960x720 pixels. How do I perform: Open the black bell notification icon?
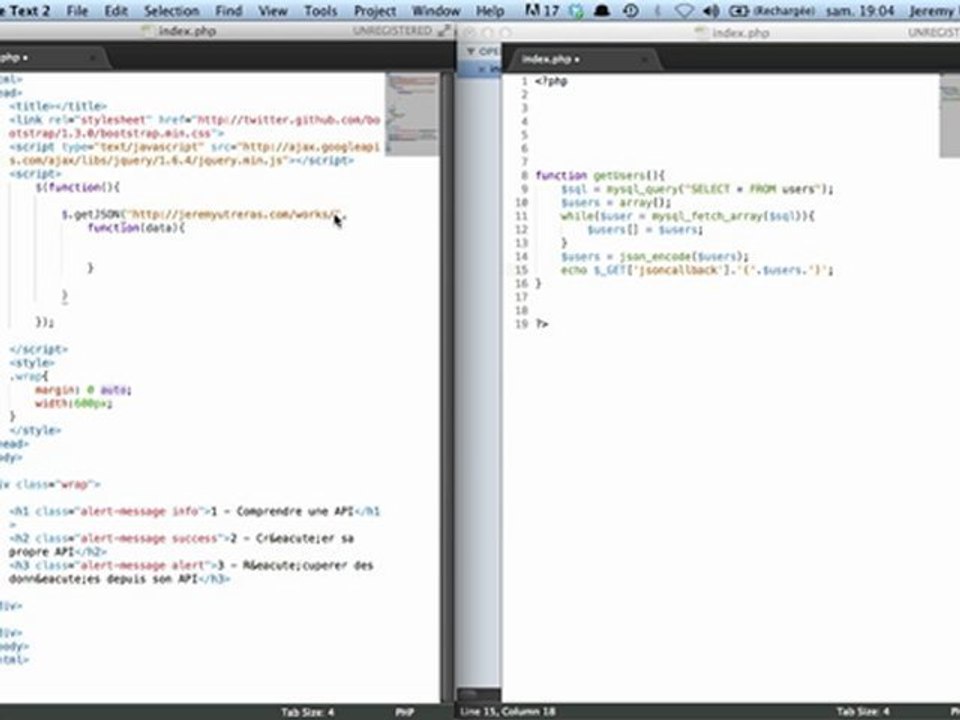pyautogui.click(x=602, y=10)
